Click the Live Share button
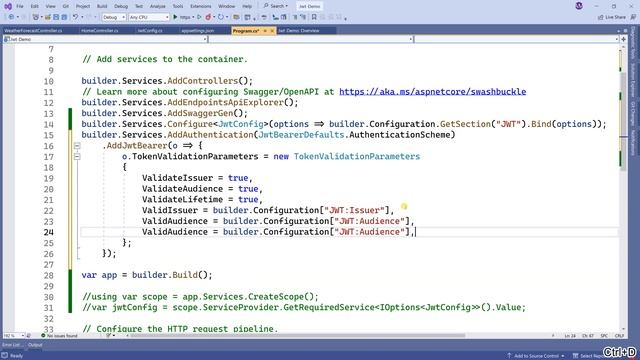The image size is (640, 360). 611,17
